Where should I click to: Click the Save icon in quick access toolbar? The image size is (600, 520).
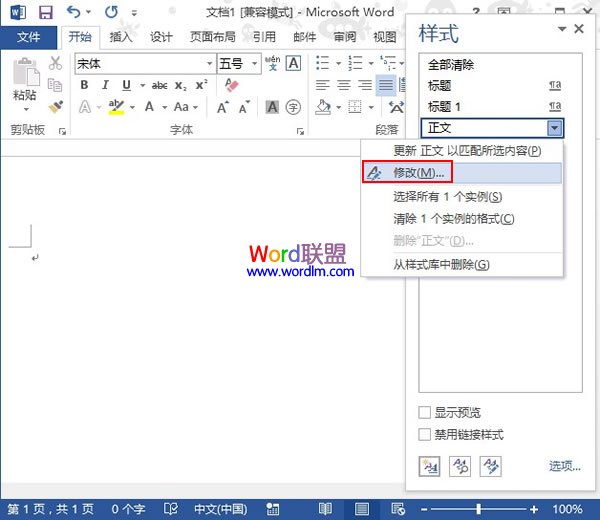[44, 13]
